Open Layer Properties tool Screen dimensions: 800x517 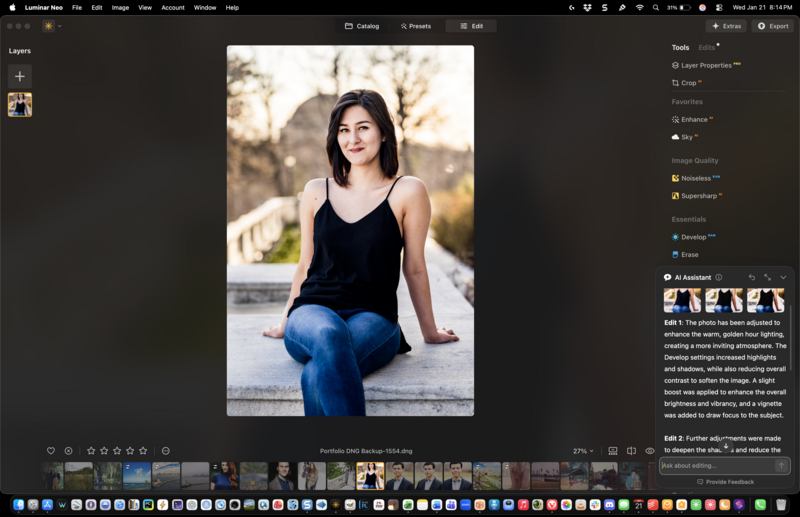pos(706,65)
